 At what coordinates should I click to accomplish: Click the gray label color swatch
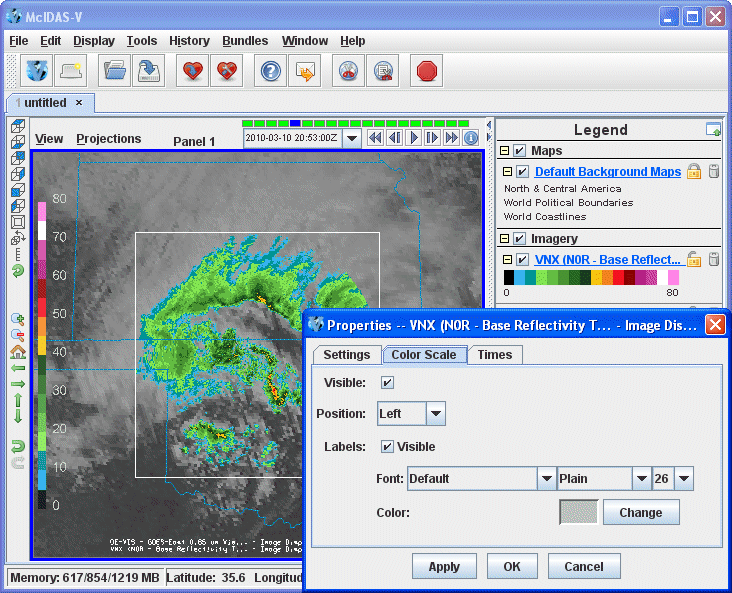click(x=578, y=512)
